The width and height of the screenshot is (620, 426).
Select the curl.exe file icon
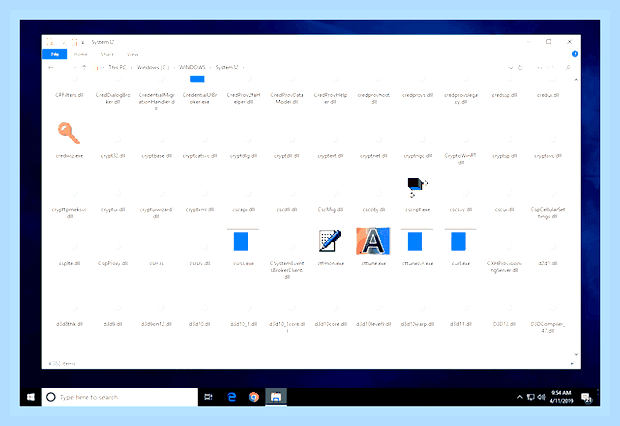pos(458,241)
